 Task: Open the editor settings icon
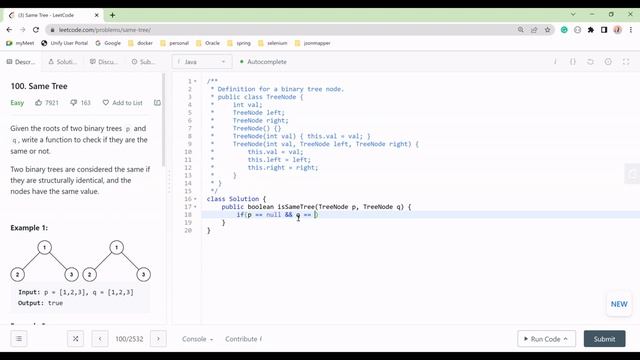tap(608, 62)
